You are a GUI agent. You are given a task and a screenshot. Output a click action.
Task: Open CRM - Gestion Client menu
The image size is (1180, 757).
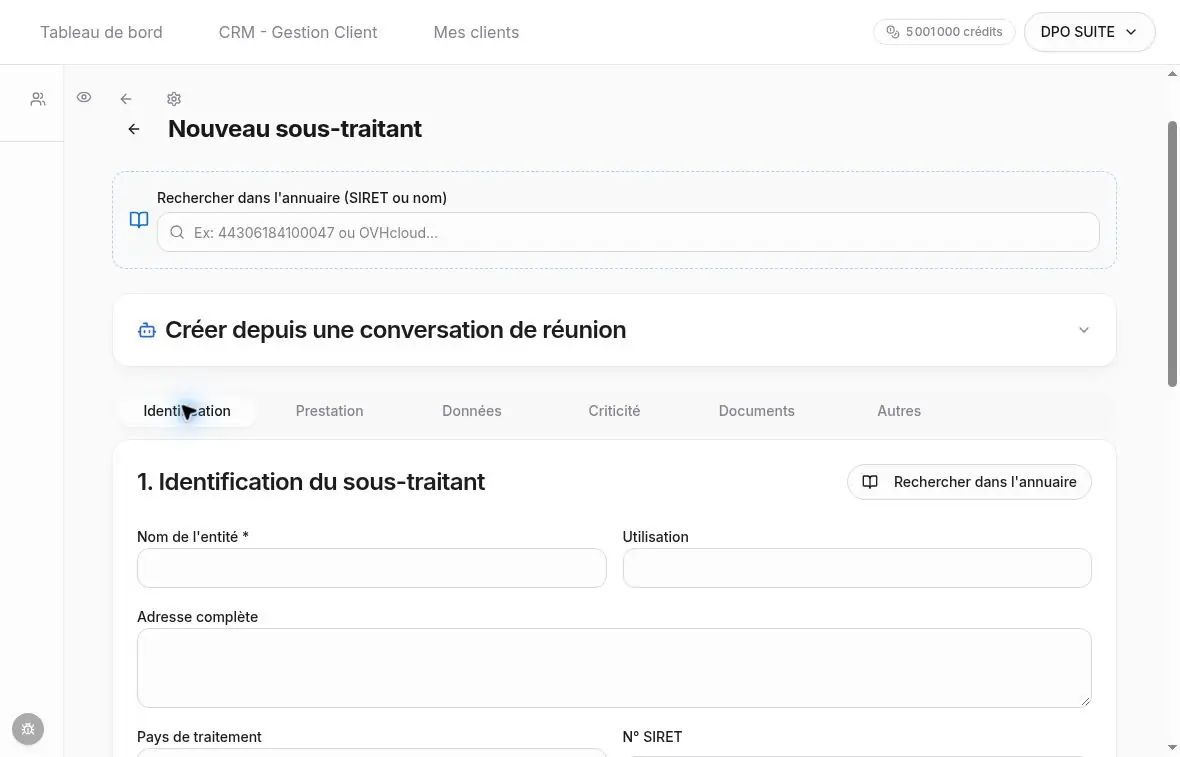point(298,32)
